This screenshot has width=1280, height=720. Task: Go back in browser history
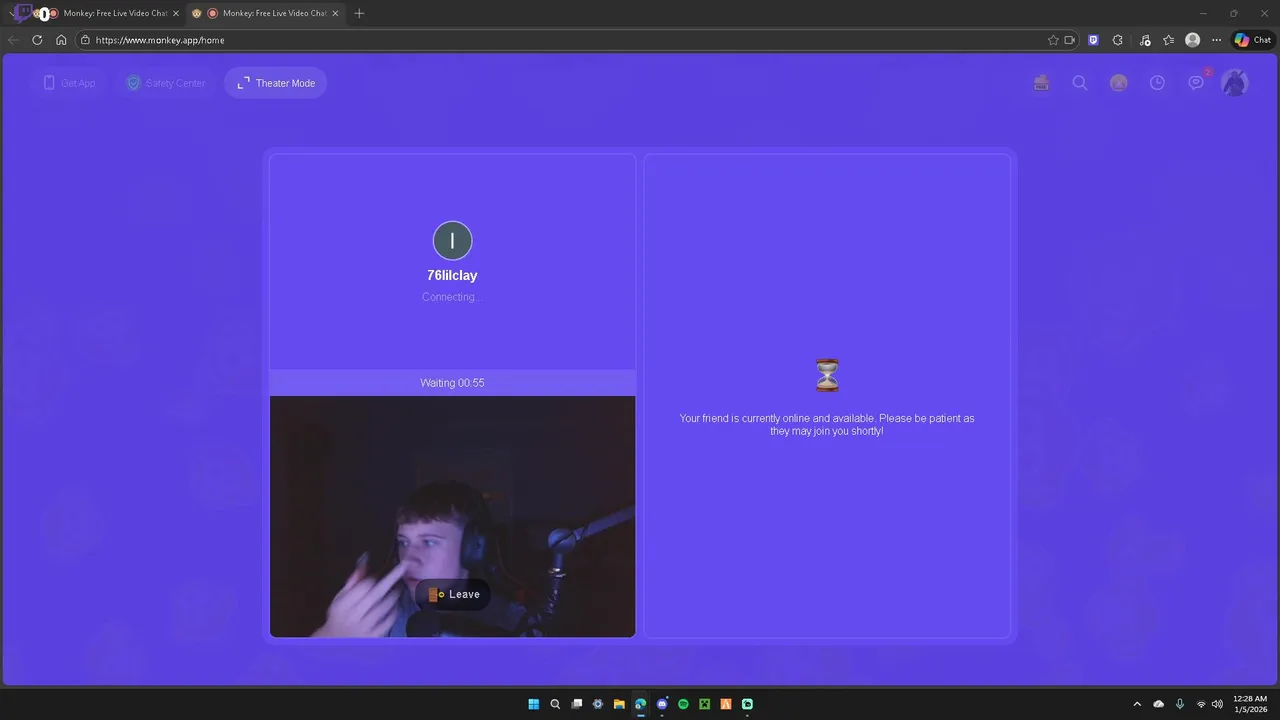(13, 40)
